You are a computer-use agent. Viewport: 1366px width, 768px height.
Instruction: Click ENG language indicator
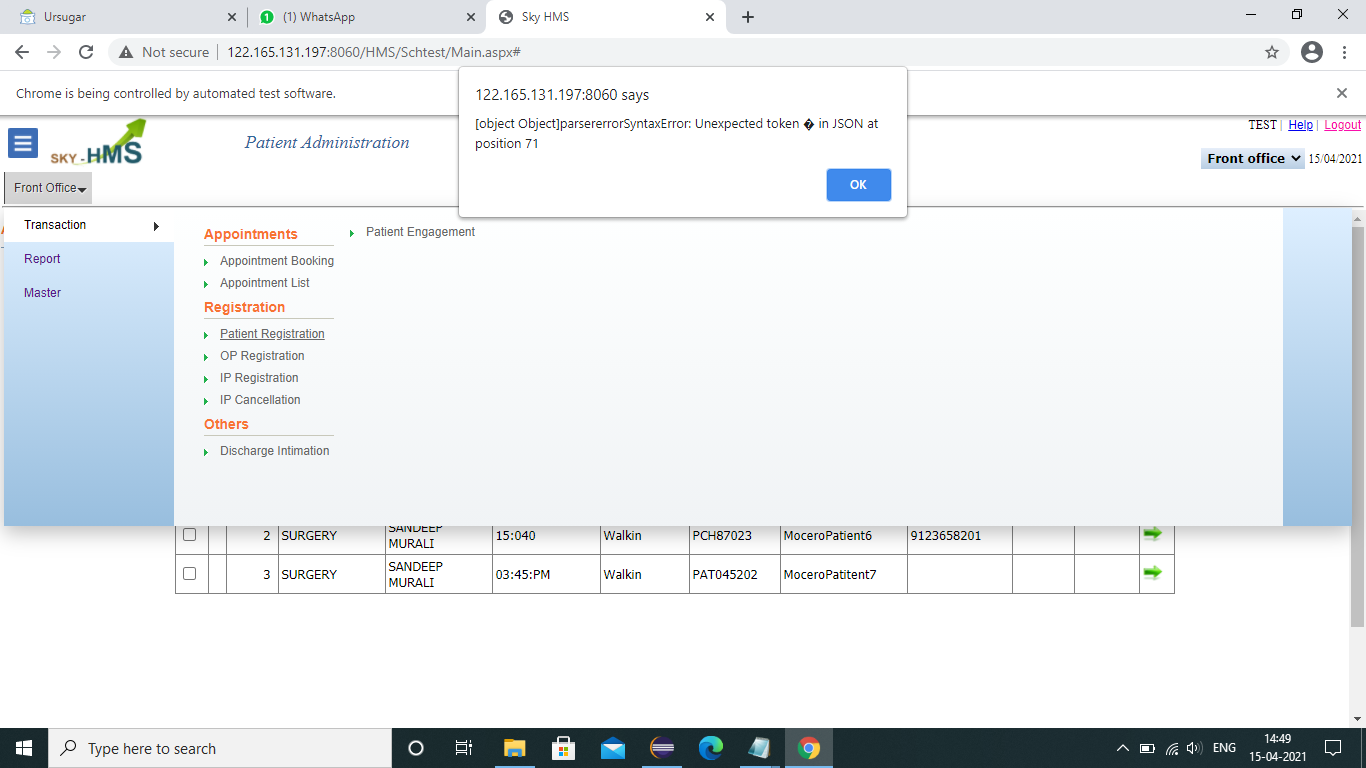coord(1224,748)
